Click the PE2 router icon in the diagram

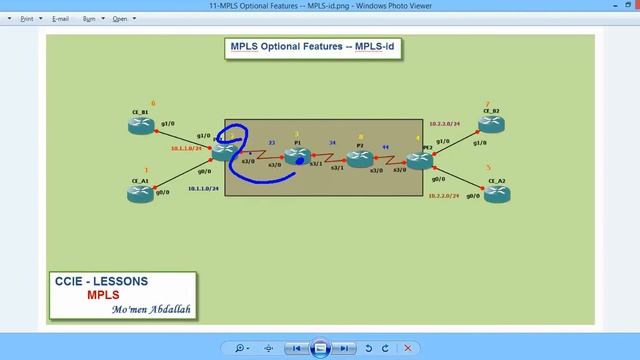coord(420,160)
